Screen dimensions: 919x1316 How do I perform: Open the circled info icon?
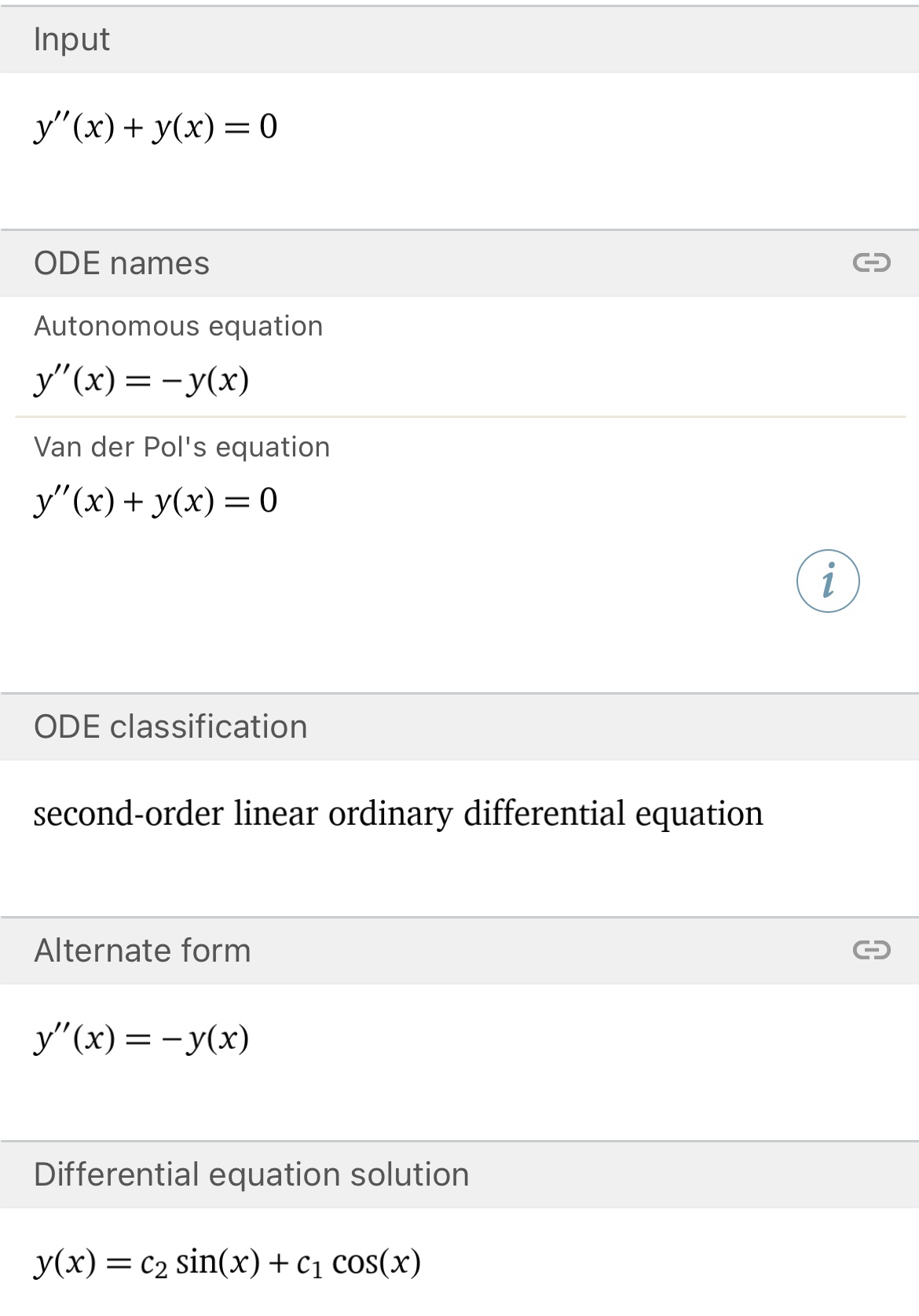(x=828, y=581)
